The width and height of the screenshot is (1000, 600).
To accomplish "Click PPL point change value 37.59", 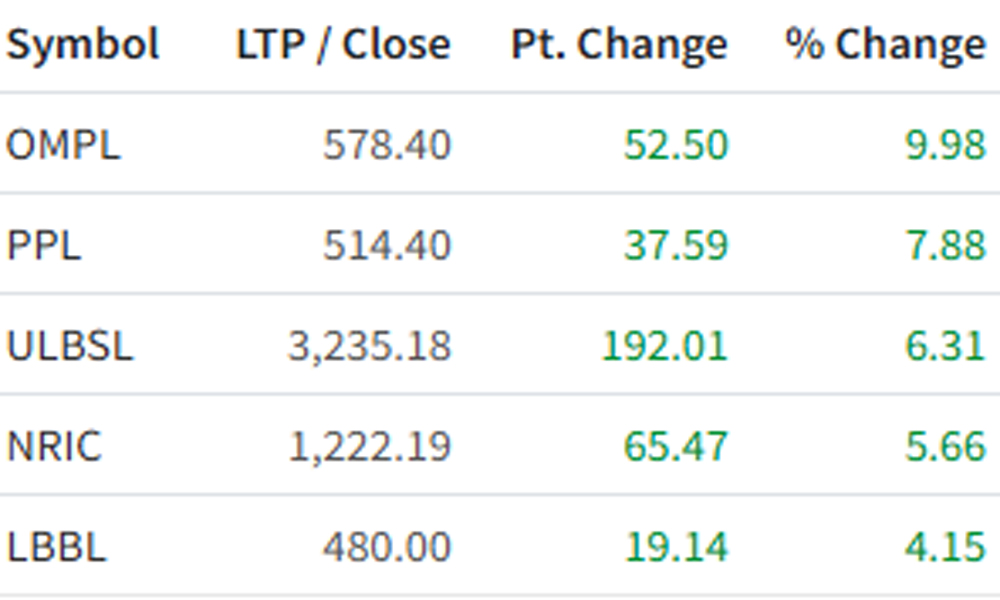I will [675, 245].
